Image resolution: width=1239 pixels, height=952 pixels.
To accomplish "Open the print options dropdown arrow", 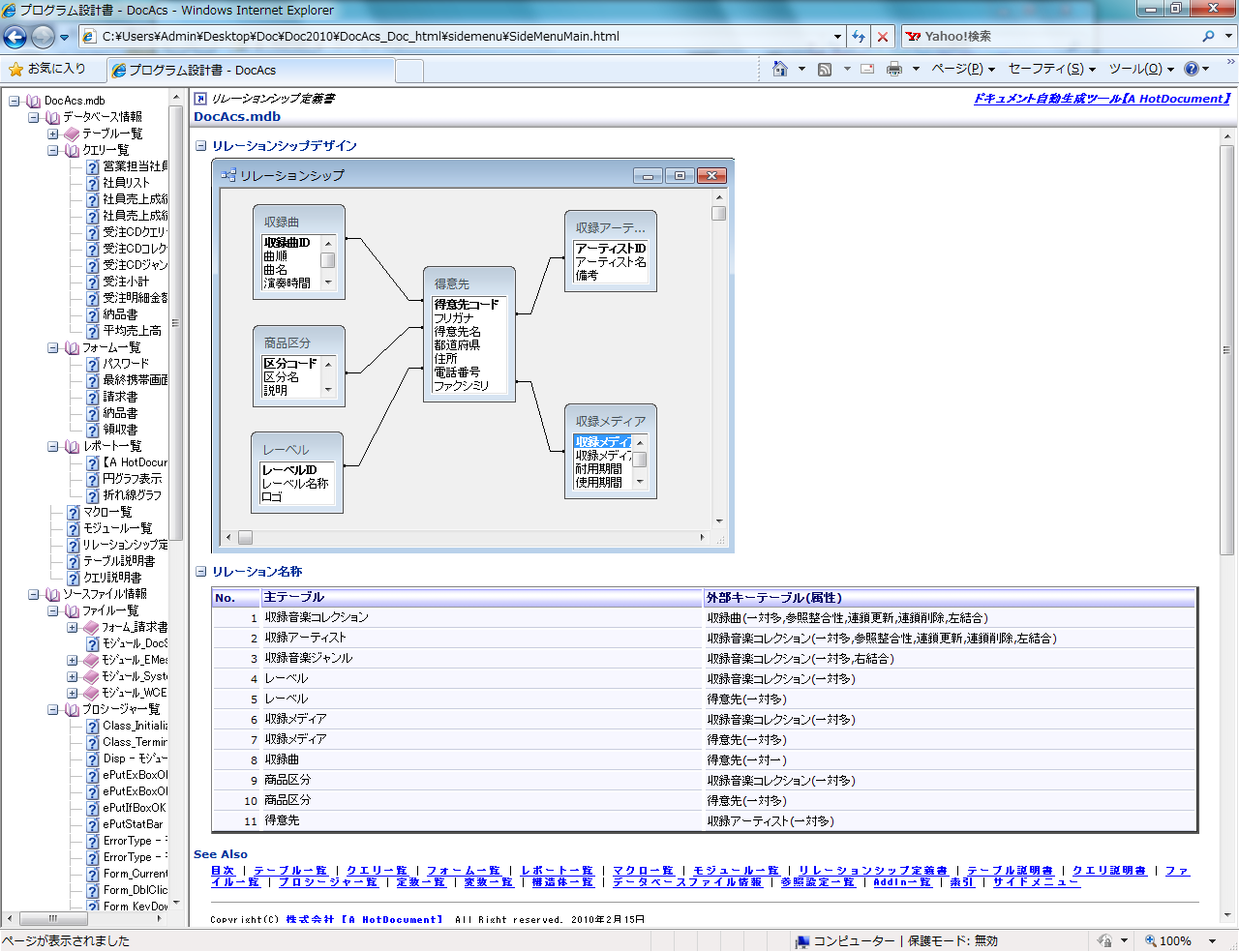I will (916, 69).
